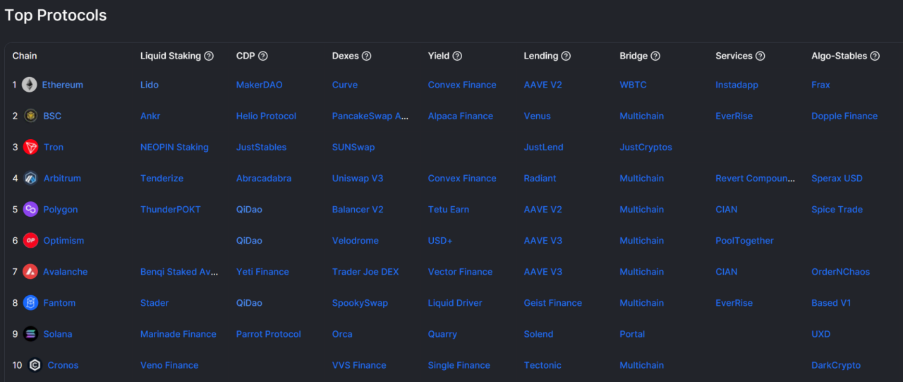Open the DarkCrypto algo-stables link
This screenshot has height=382, width=903.
[x=836, y=365]
